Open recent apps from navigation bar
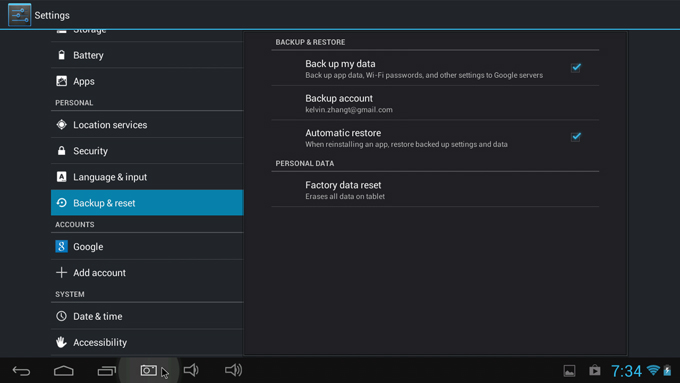680x383 pixels. (107, 370)
